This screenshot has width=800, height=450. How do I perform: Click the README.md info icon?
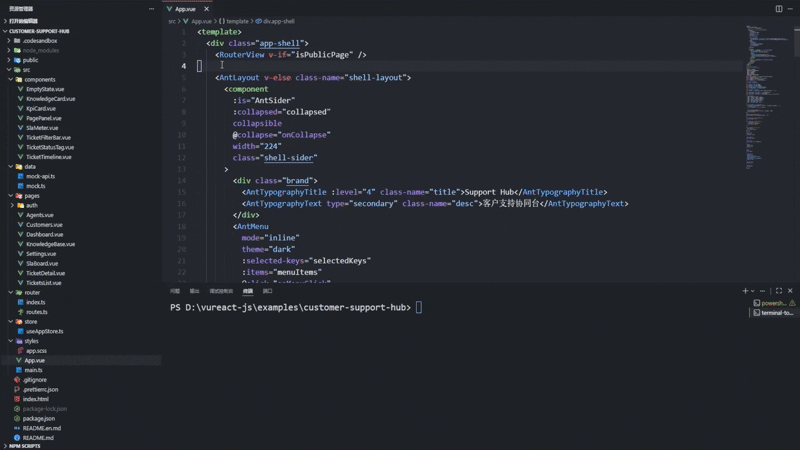pyautogui.click(x=17, y=438)
